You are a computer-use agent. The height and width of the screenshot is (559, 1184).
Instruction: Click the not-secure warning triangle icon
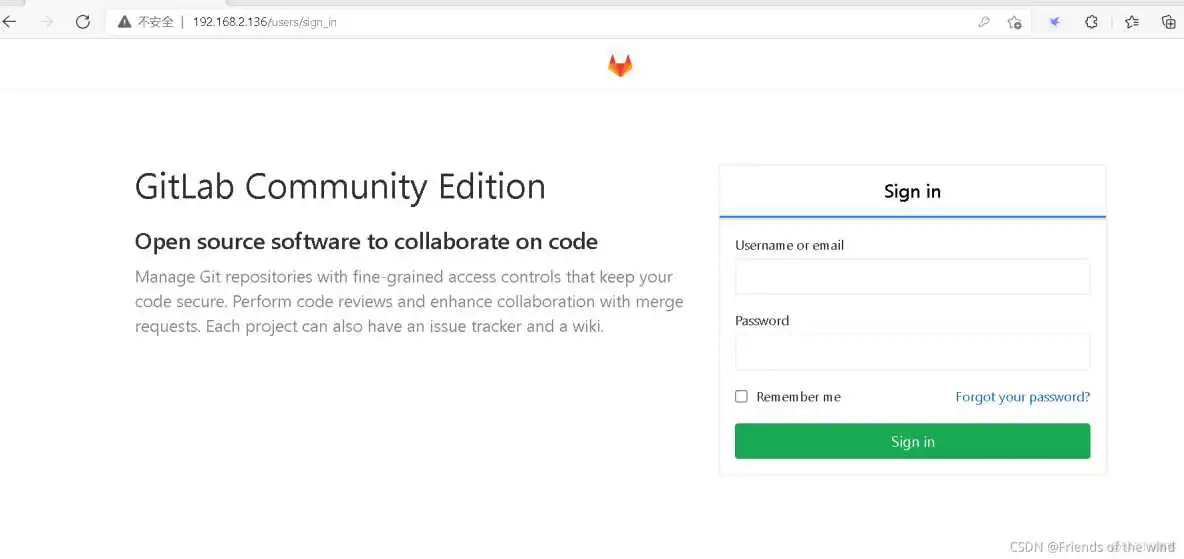[124, 21]
